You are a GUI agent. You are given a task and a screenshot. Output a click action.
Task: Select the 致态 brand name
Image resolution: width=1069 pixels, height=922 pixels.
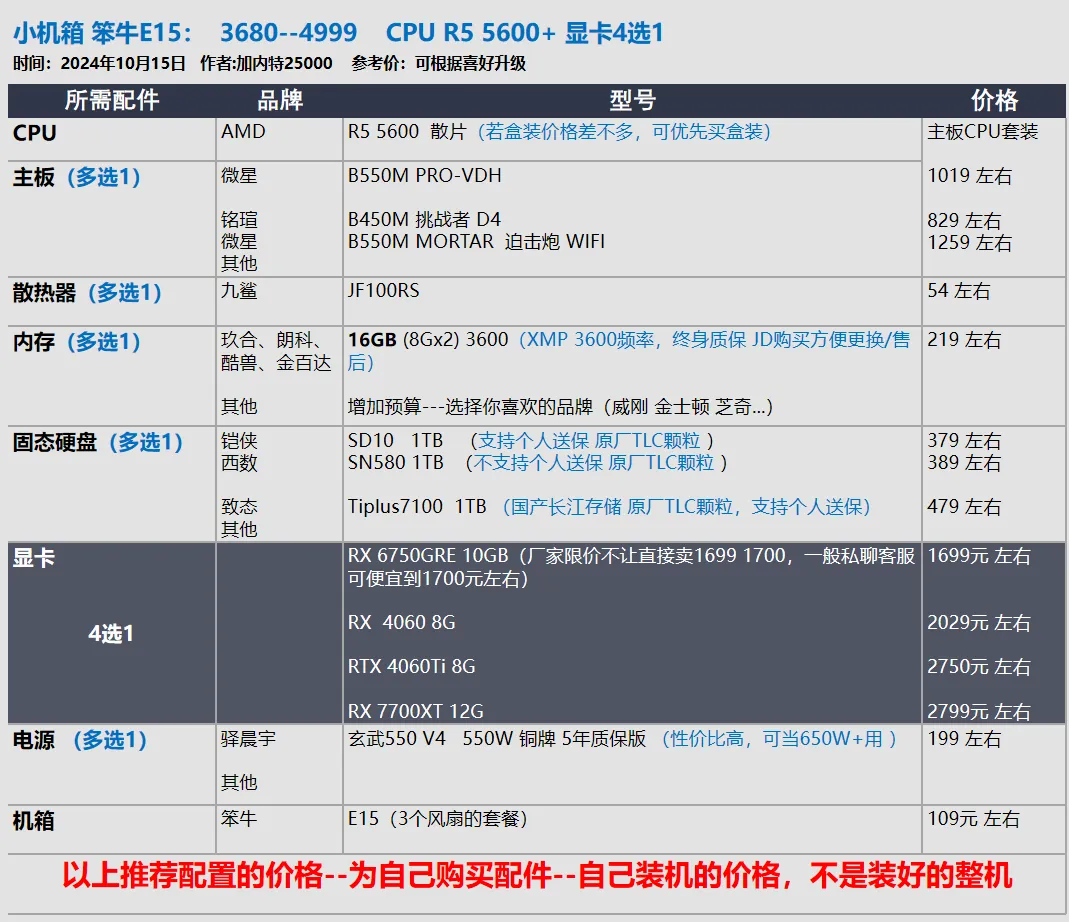coord(239,507)
